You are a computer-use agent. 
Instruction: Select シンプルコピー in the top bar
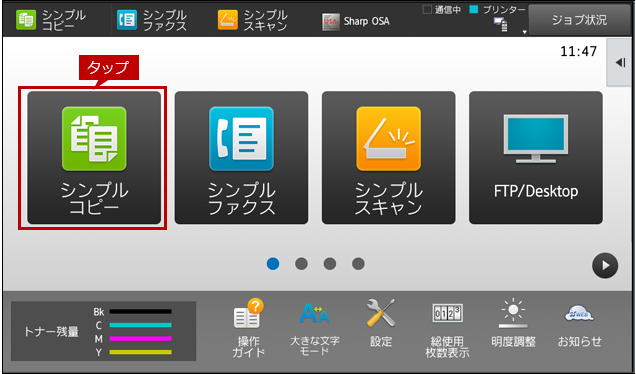point(51,20)
